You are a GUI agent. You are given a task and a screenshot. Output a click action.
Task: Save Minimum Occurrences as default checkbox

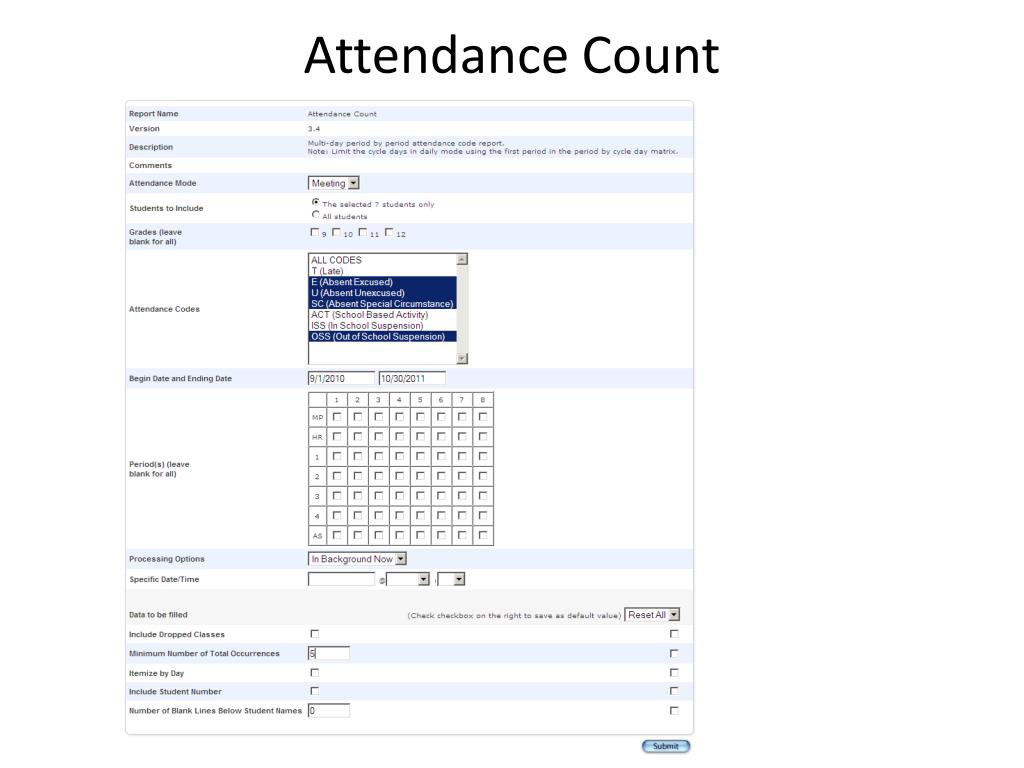674,653
